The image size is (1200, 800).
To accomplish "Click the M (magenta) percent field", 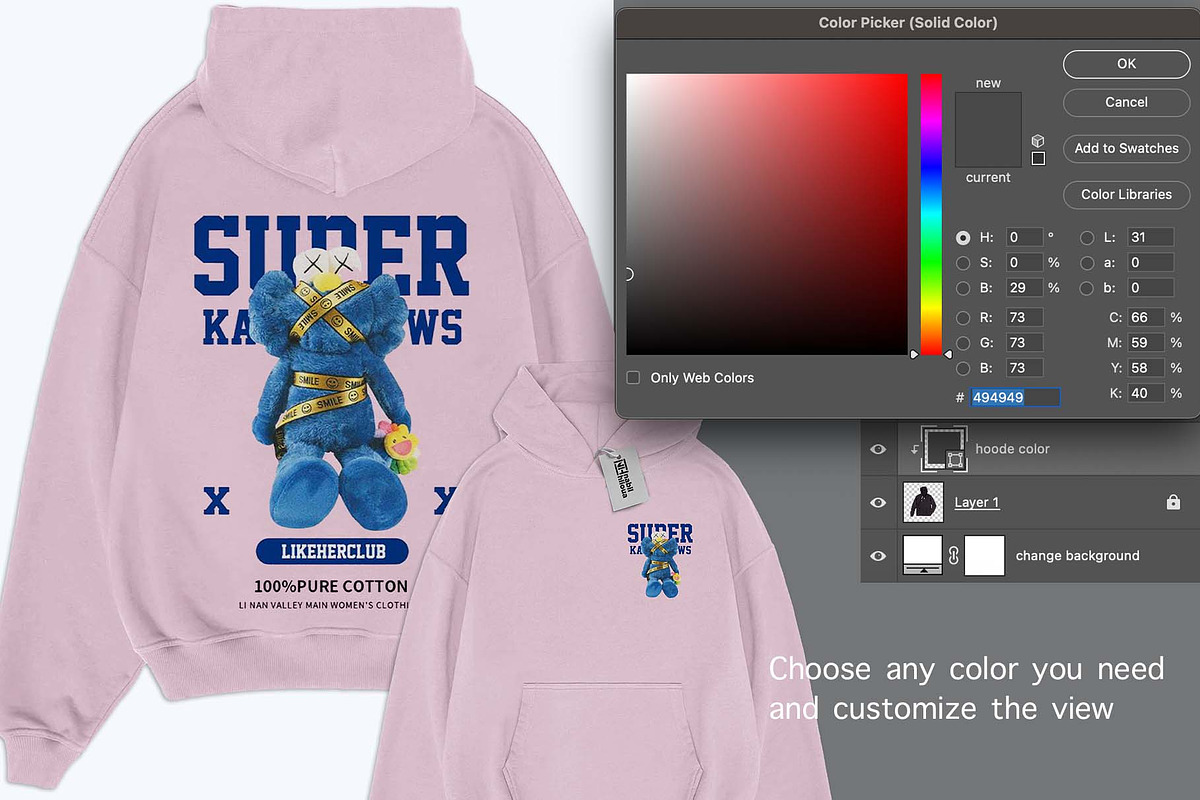I will [x=1146, y=343].
